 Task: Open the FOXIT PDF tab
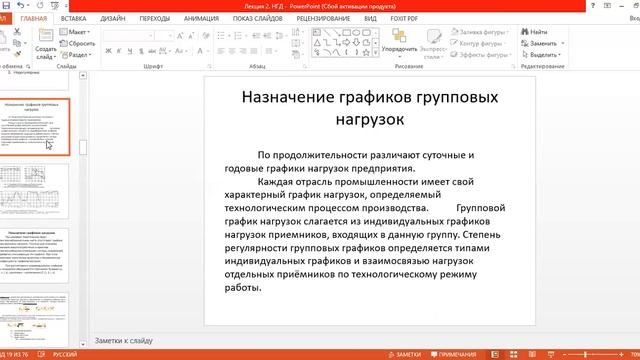(x=404, y=18)
